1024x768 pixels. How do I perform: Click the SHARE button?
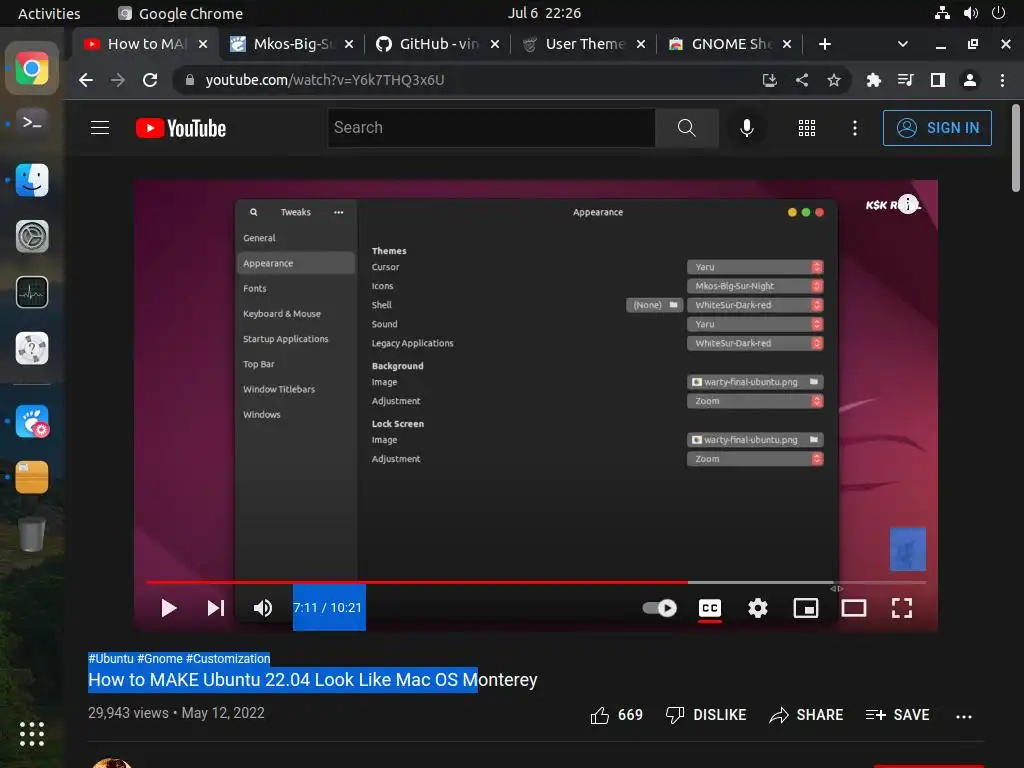806,715
